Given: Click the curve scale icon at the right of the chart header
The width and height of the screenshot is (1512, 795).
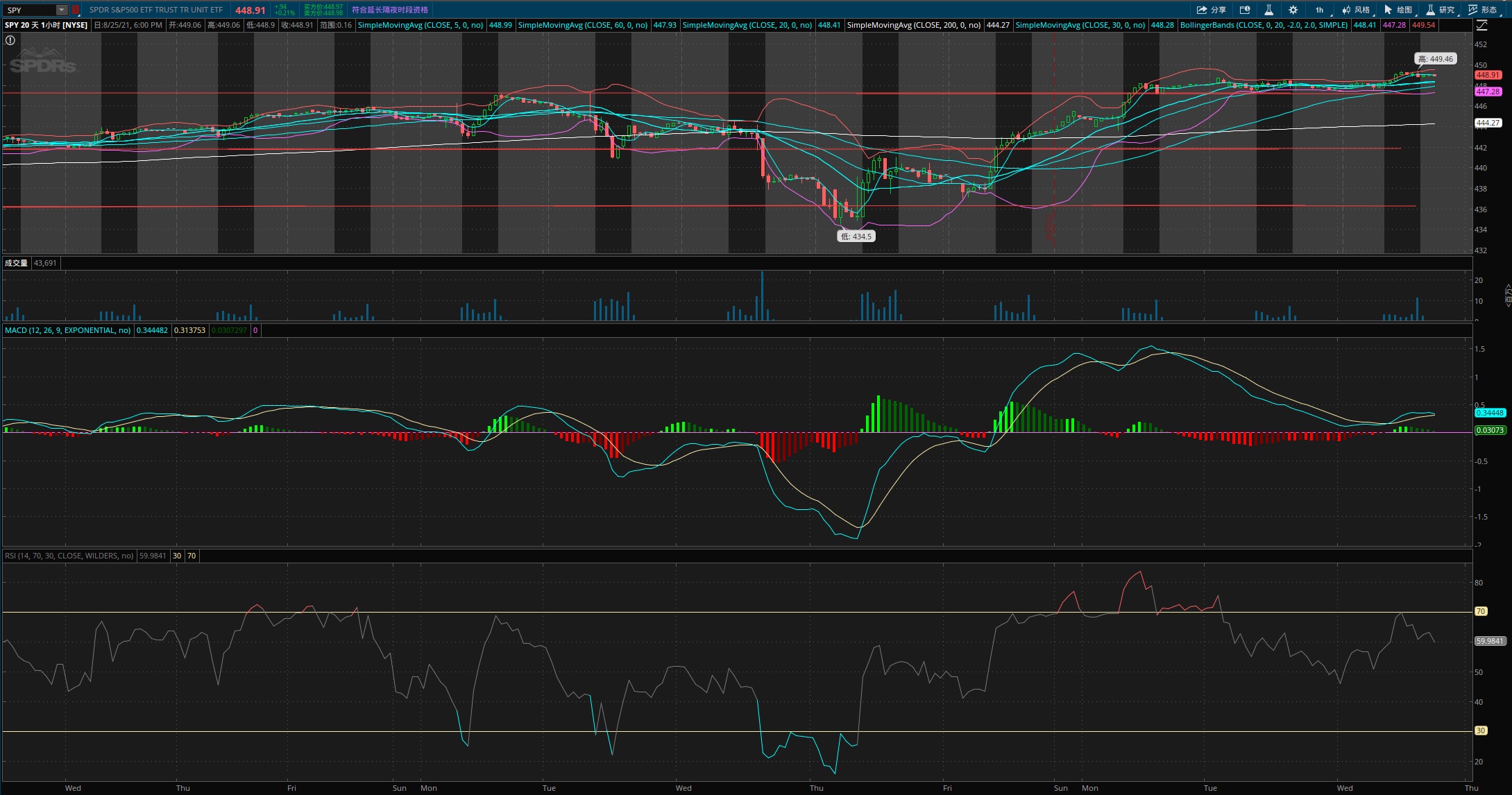Looking at the screenshot, I should tap(1481, 25).
